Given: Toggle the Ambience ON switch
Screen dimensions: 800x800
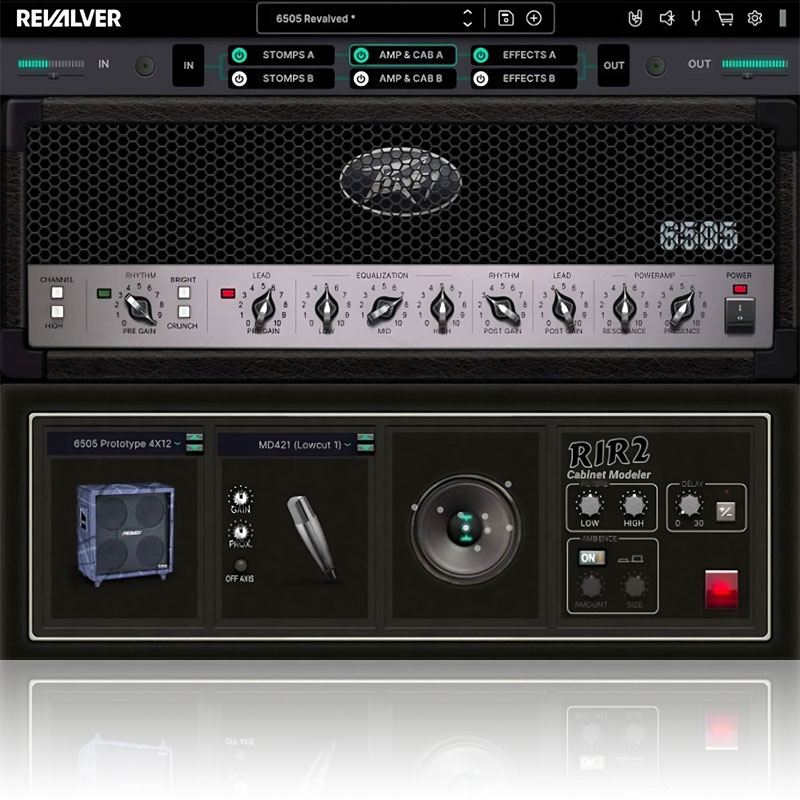Looking at the screenshot, I should pos(589,557).
